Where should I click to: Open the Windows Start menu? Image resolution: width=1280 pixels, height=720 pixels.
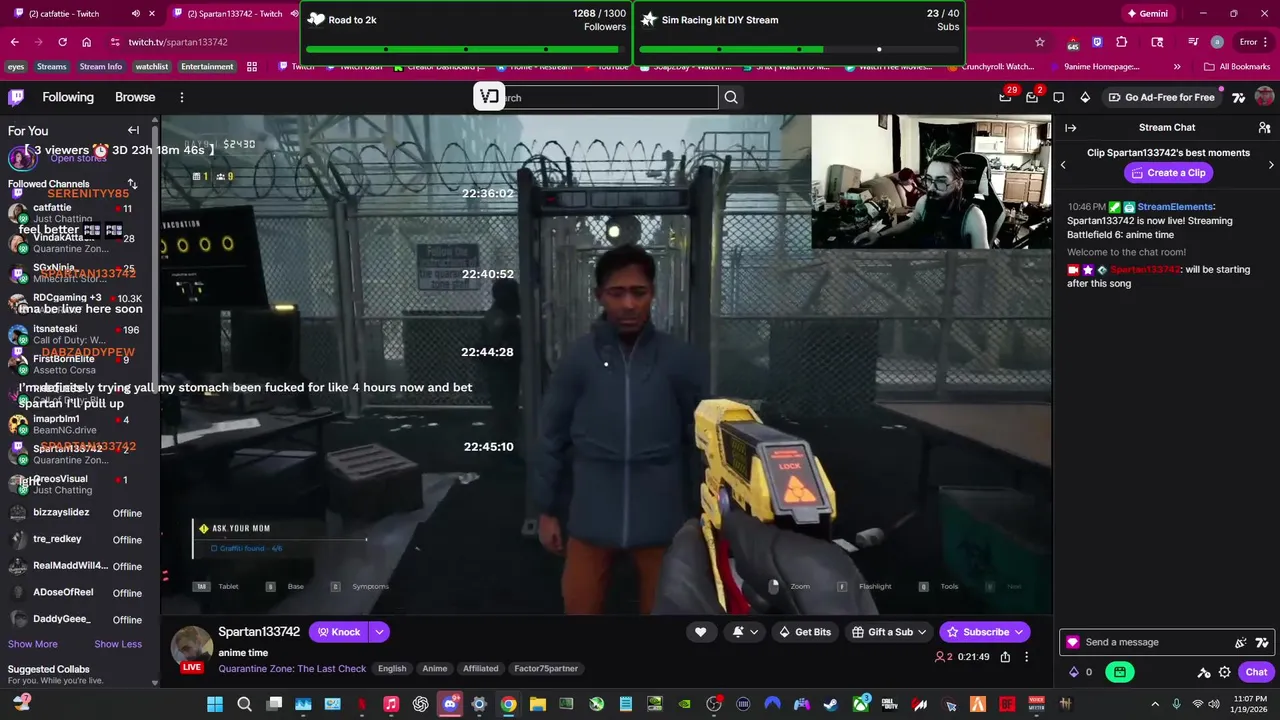click(215, 704)
